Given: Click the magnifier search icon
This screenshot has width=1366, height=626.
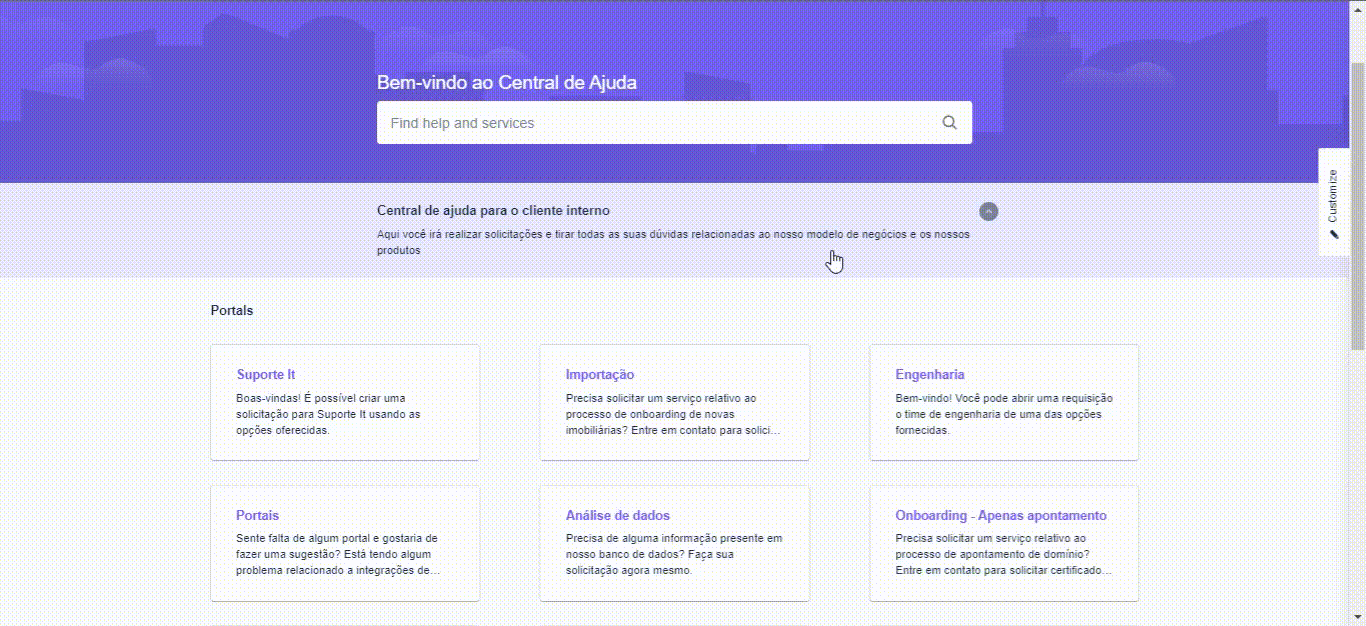Looking at the screenshot, I should (949, 123).
